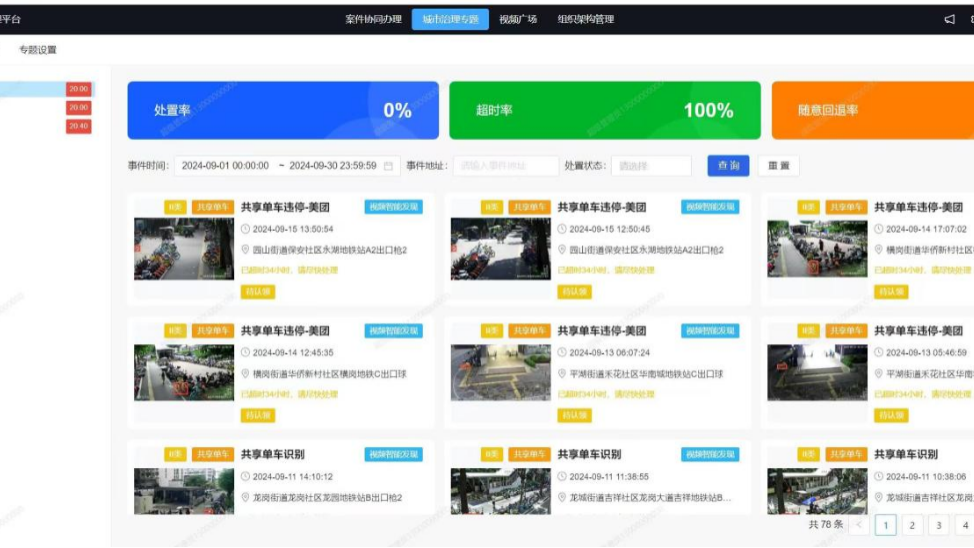Viewport: 974px width, 548px height.
Task: Click clock icon next to 2024-09-15 13:50:54
Action: tap(245, 229)
